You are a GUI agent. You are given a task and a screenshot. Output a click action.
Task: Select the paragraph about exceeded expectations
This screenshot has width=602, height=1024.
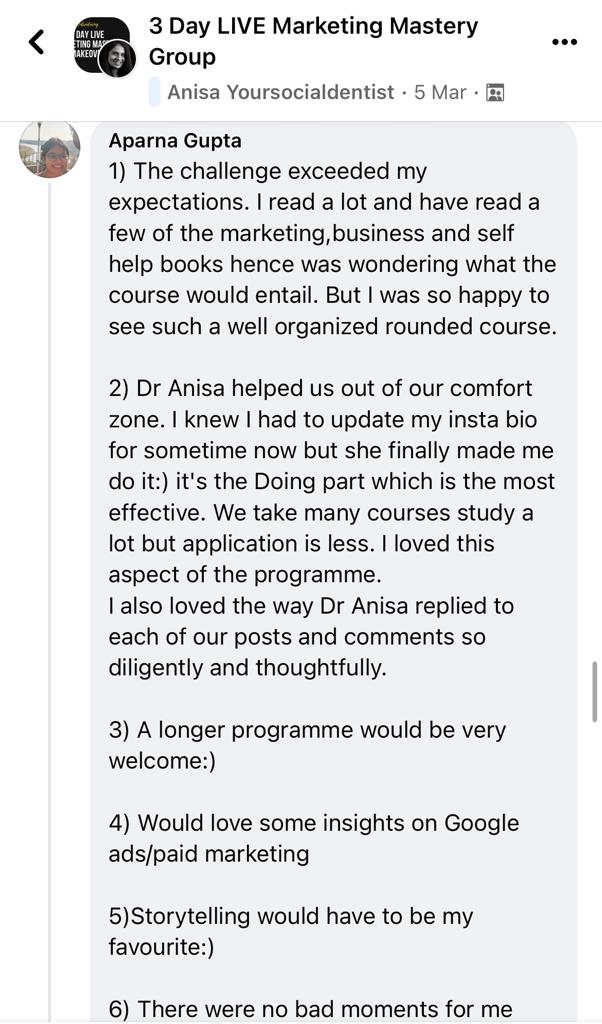pos(332,249)
